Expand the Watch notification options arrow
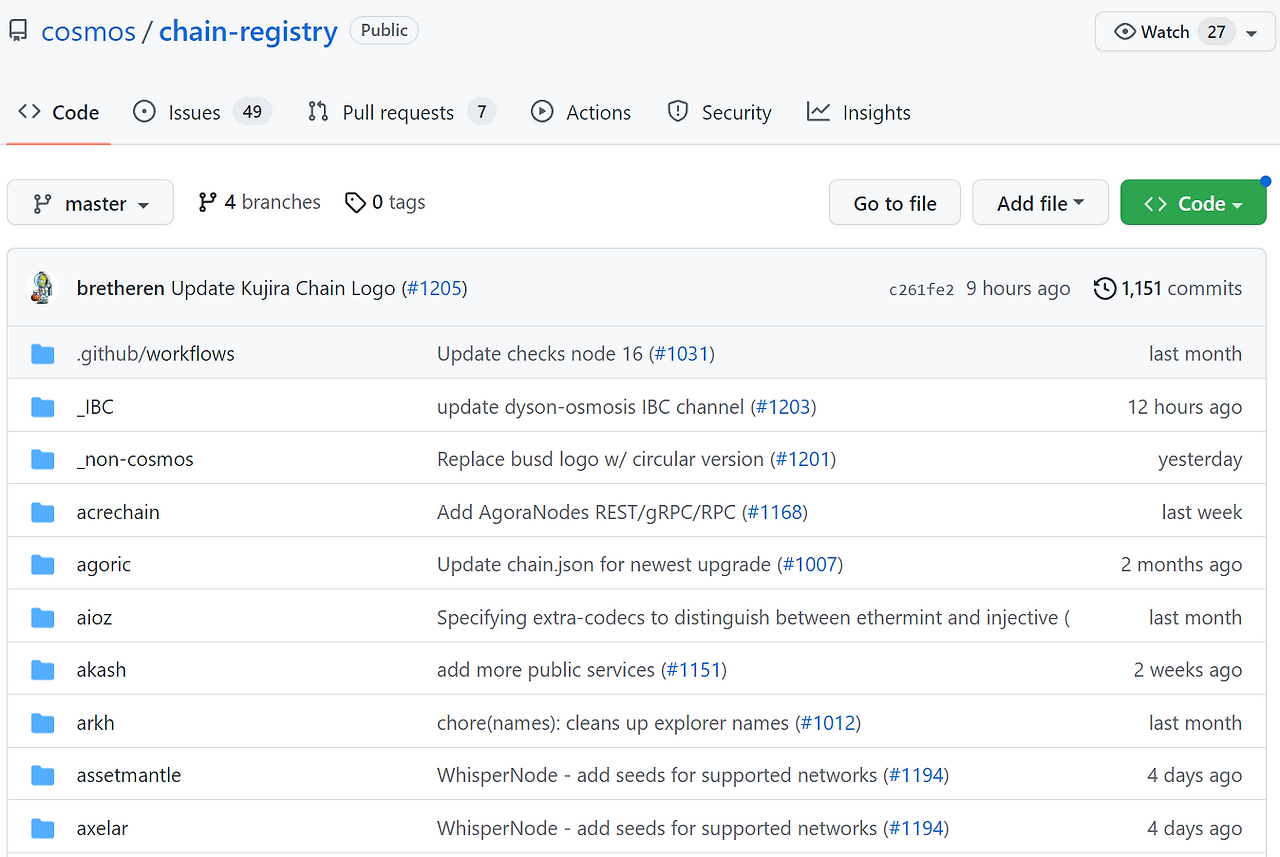 point(1253,31)
